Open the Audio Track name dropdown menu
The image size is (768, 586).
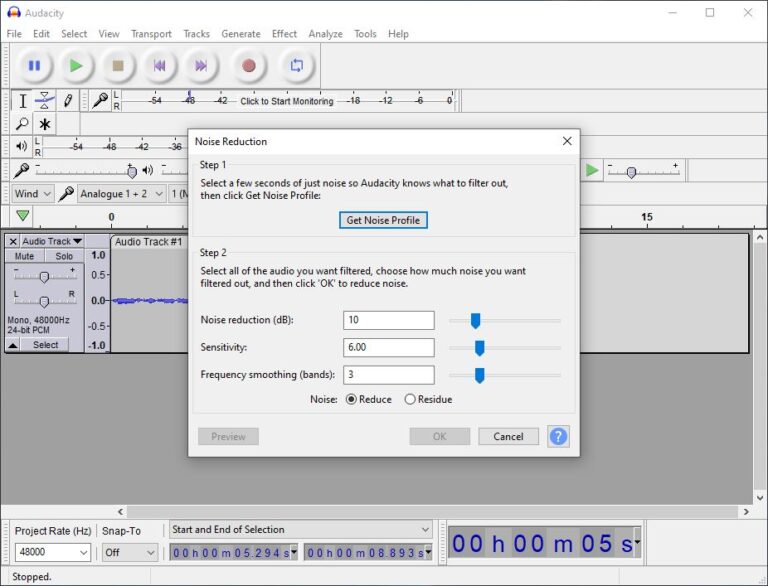(52, 241)
